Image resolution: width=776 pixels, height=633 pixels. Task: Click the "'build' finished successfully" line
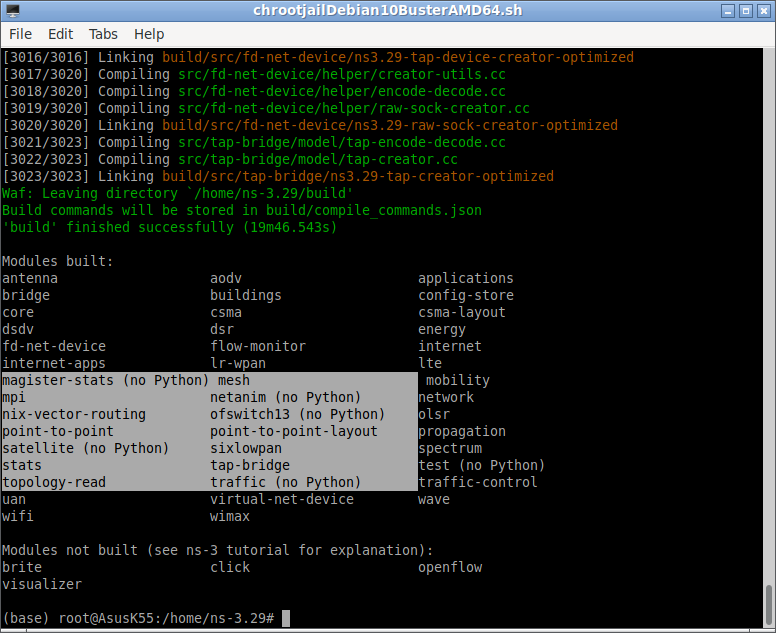tap(170, 228)
